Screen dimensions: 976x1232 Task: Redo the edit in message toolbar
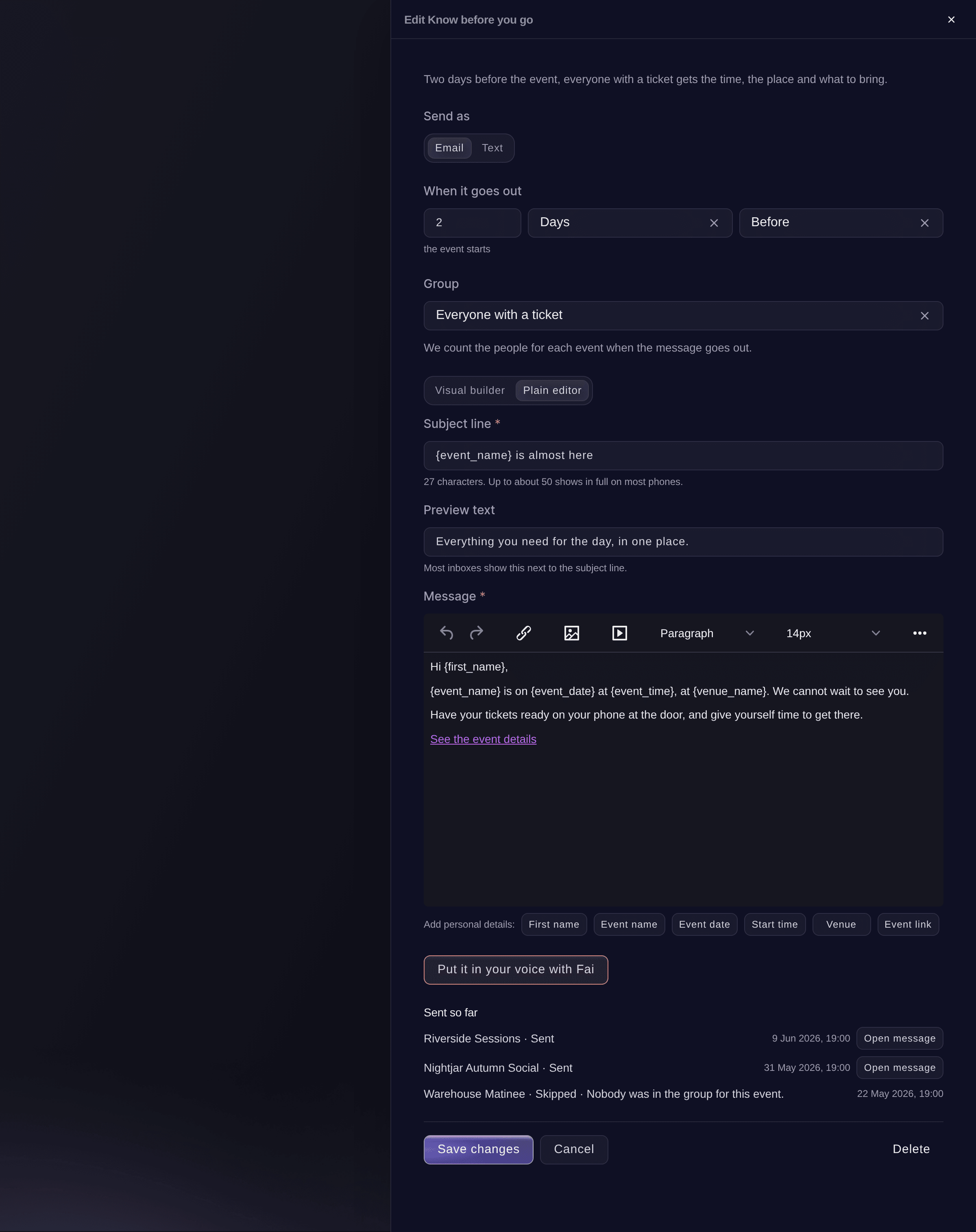(x=476, y=633)
